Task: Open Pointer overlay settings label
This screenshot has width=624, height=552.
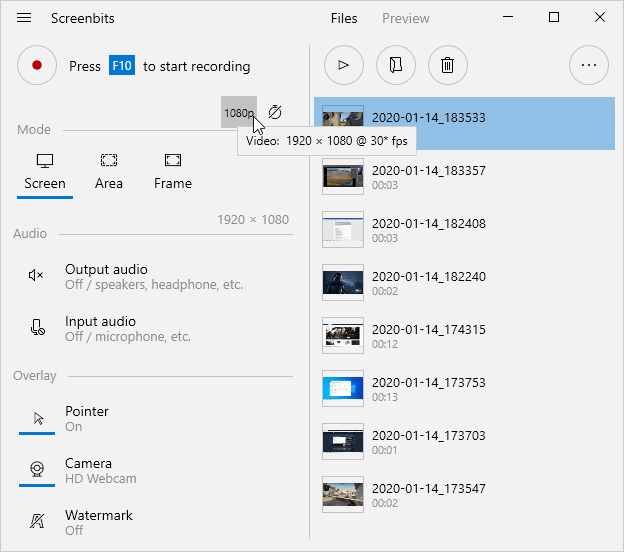Action: (87, 419)
